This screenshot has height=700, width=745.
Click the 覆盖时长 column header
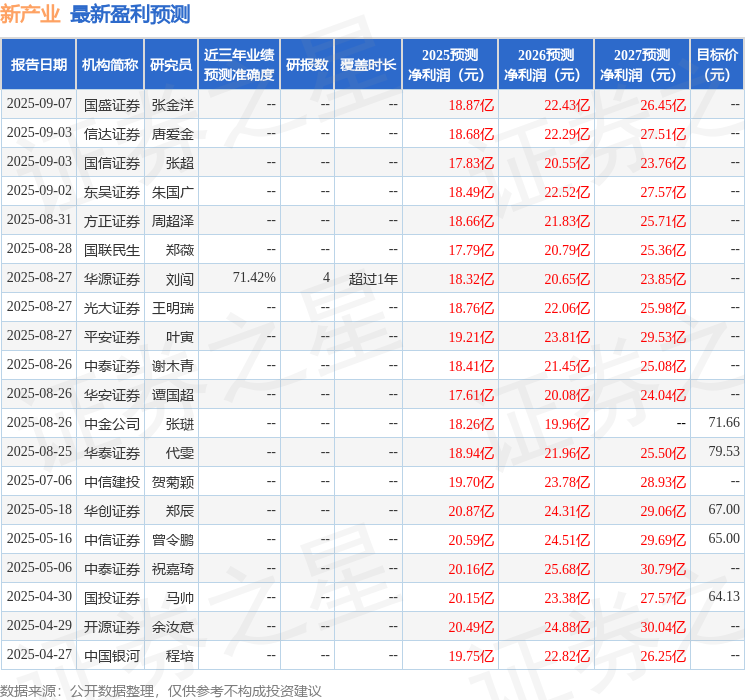tap(368, 64)
